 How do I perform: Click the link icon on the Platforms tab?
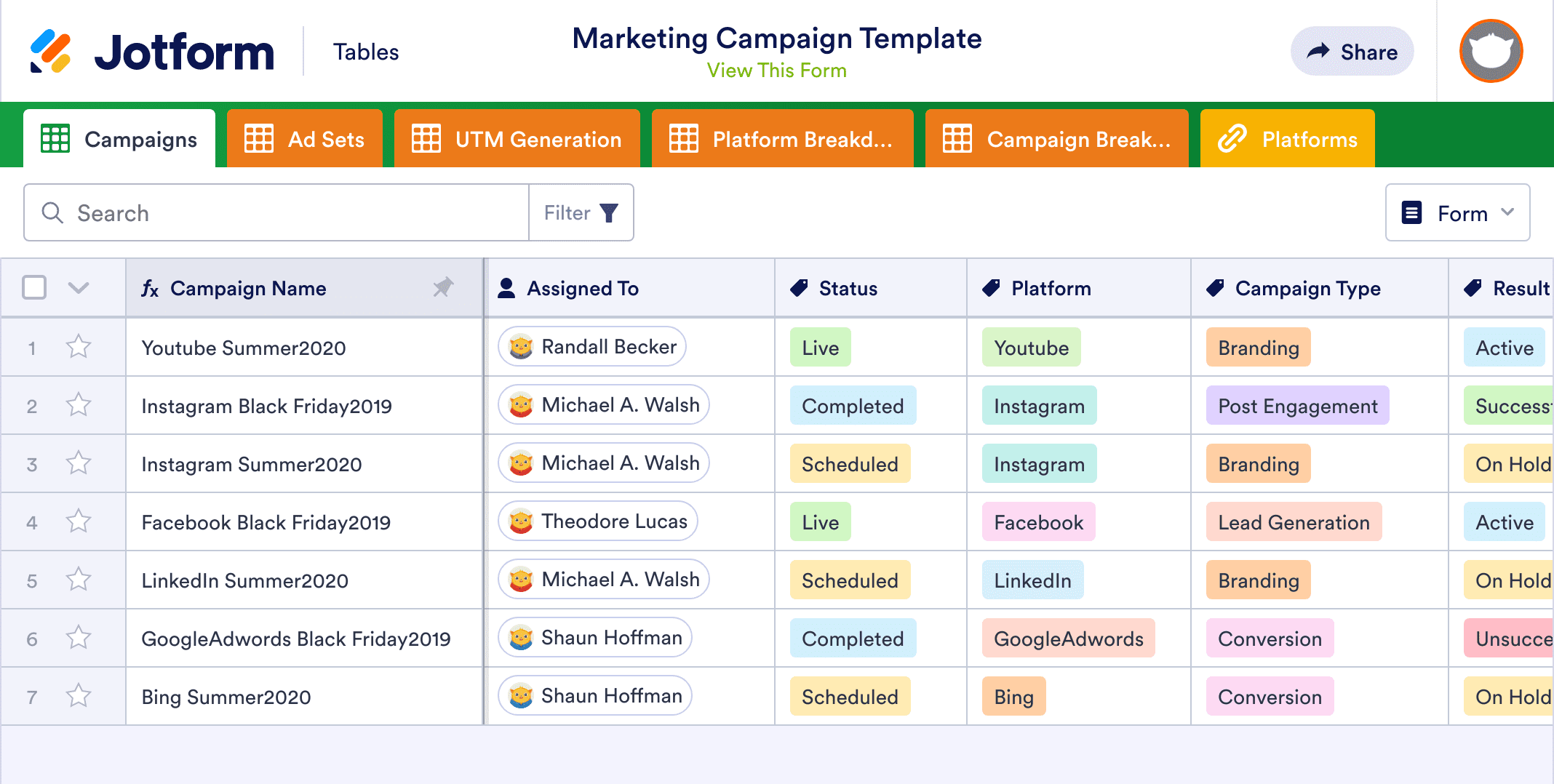(1231, 138)
